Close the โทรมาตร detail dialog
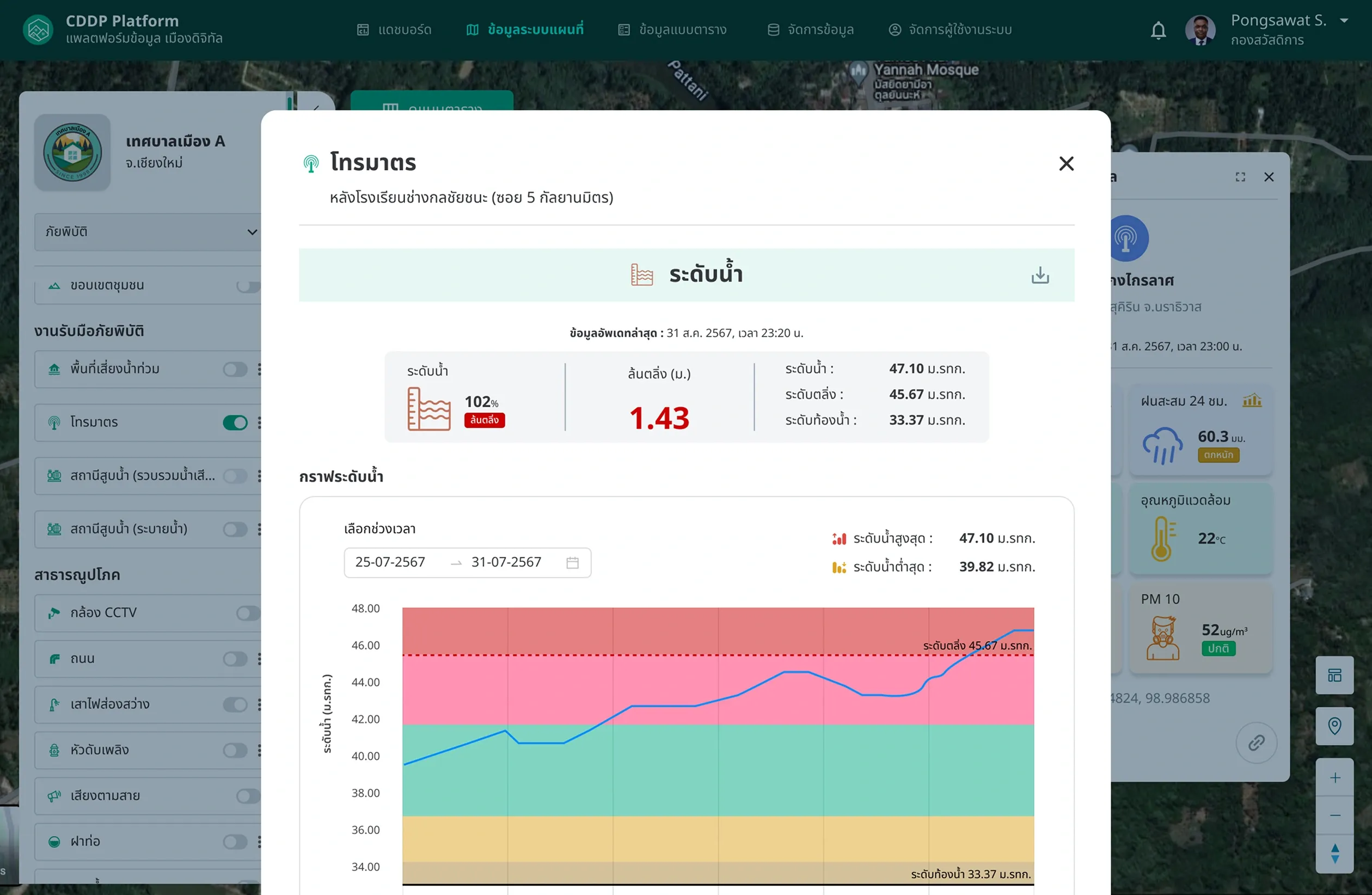 (x=1066, y=164)
